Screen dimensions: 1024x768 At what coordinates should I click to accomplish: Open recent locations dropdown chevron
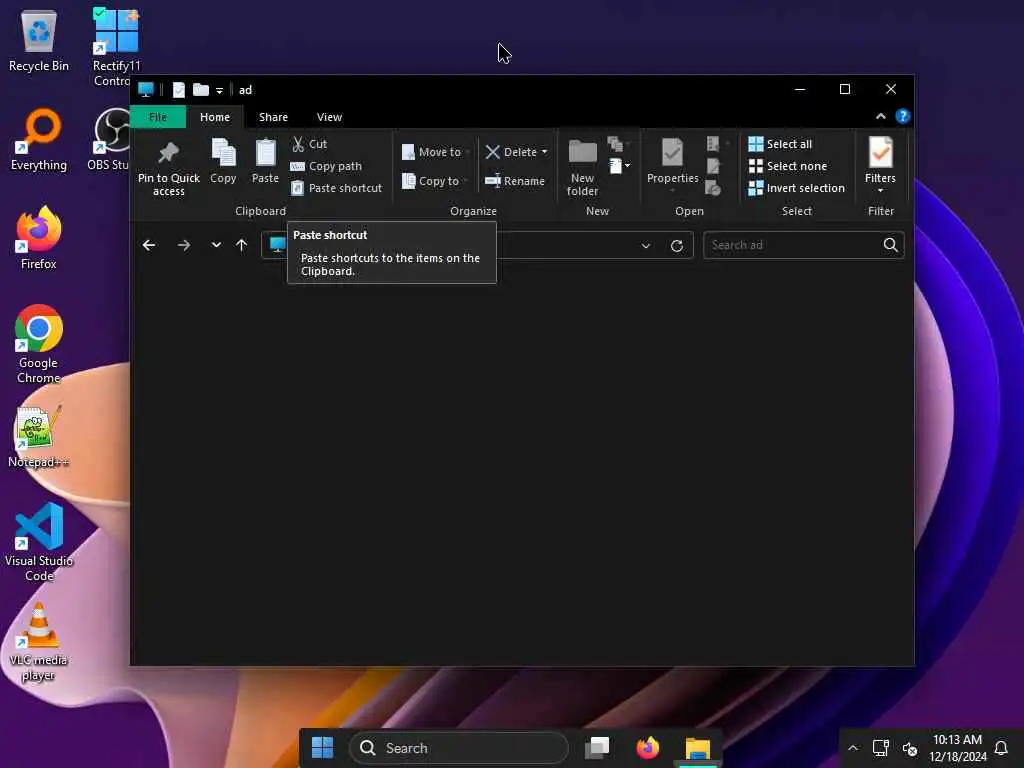point(216,245)
